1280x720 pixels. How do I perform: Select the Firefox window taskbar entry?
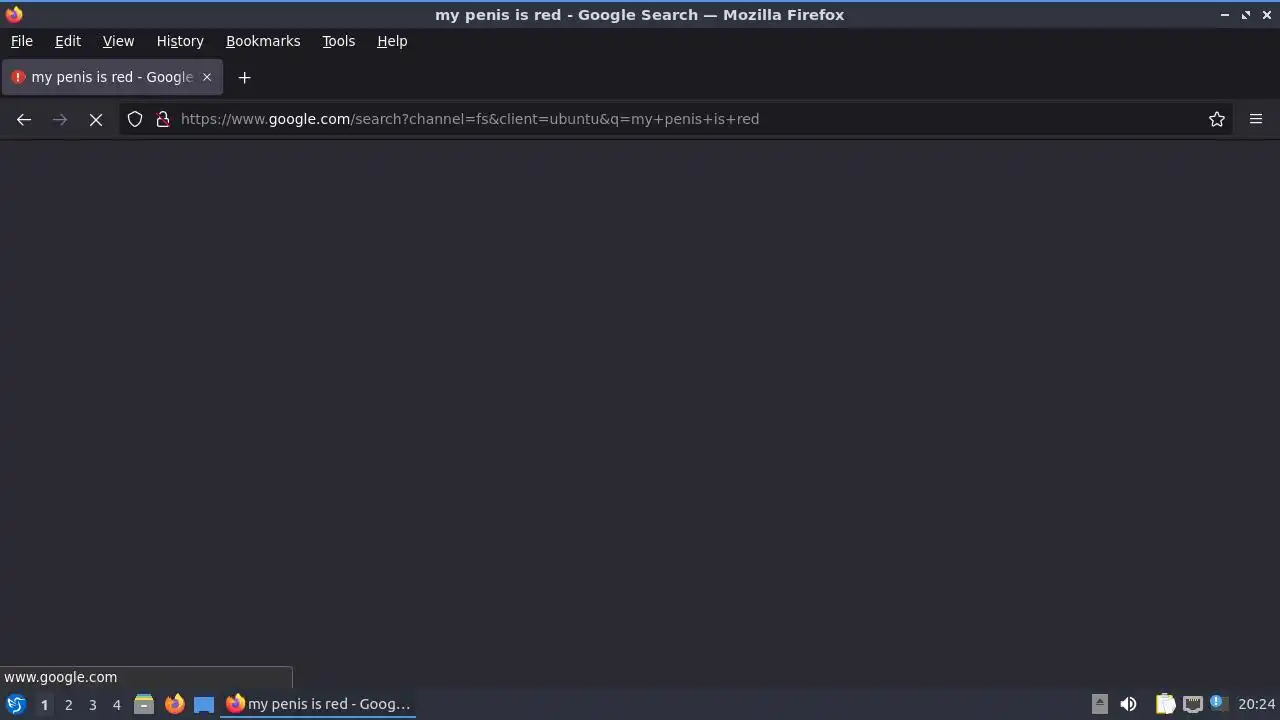tap(318, 704)
